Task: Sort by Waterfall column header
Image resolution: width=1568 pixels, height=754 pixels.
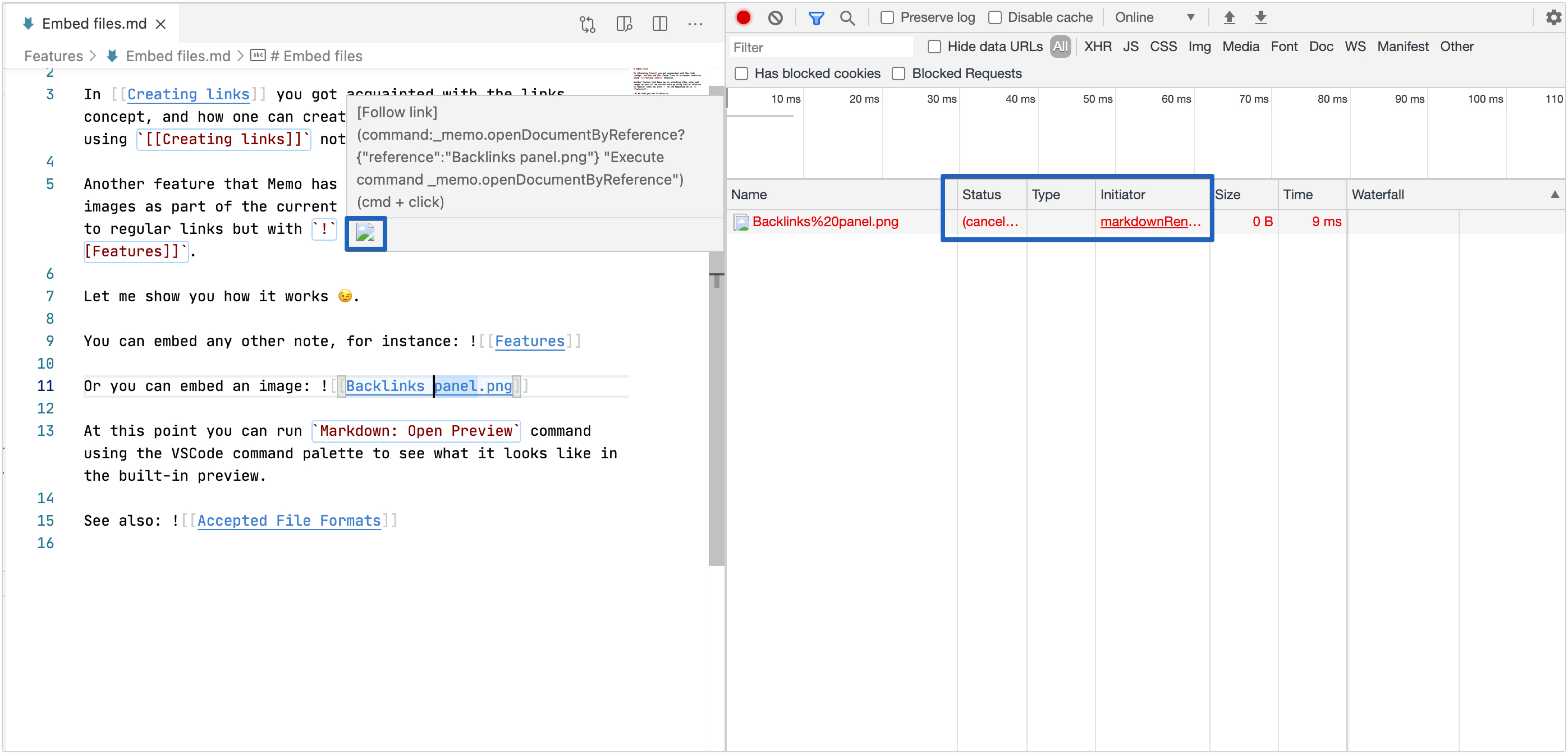Action: [1455, 195]
